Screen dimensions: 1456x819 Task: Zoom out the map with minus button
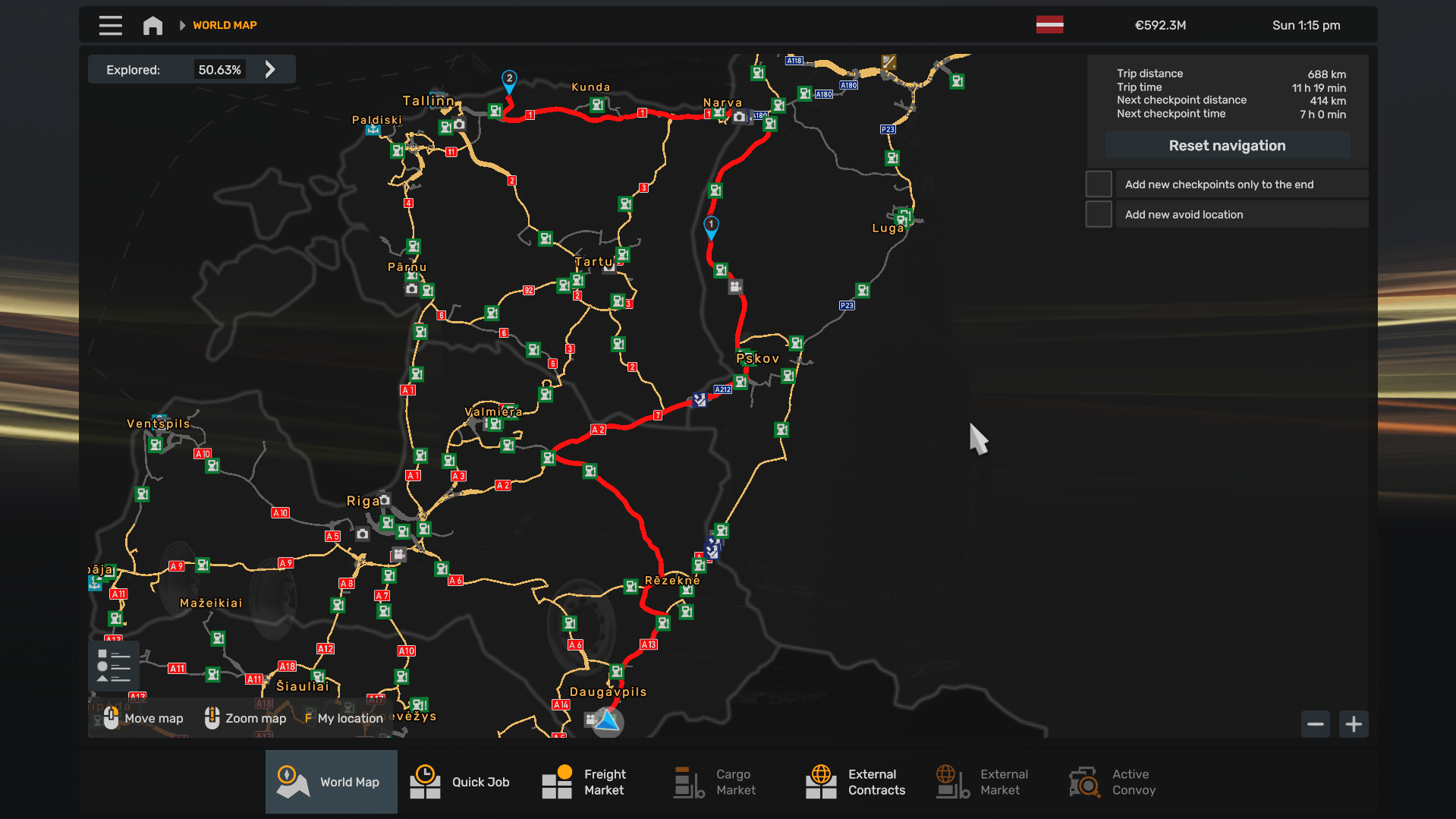click(x=1315, y=724)
